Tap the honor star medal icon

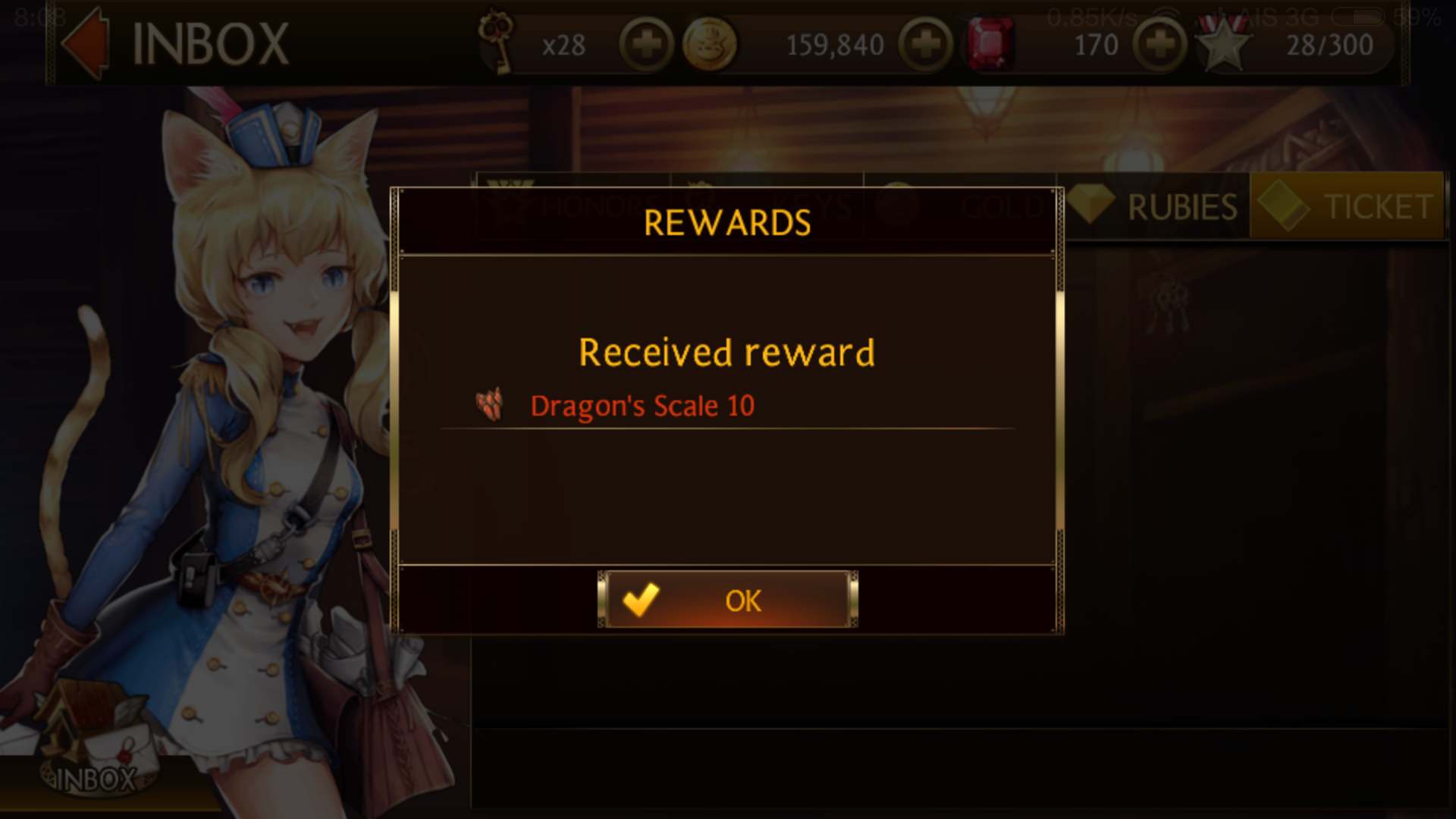click(1223, 45)
